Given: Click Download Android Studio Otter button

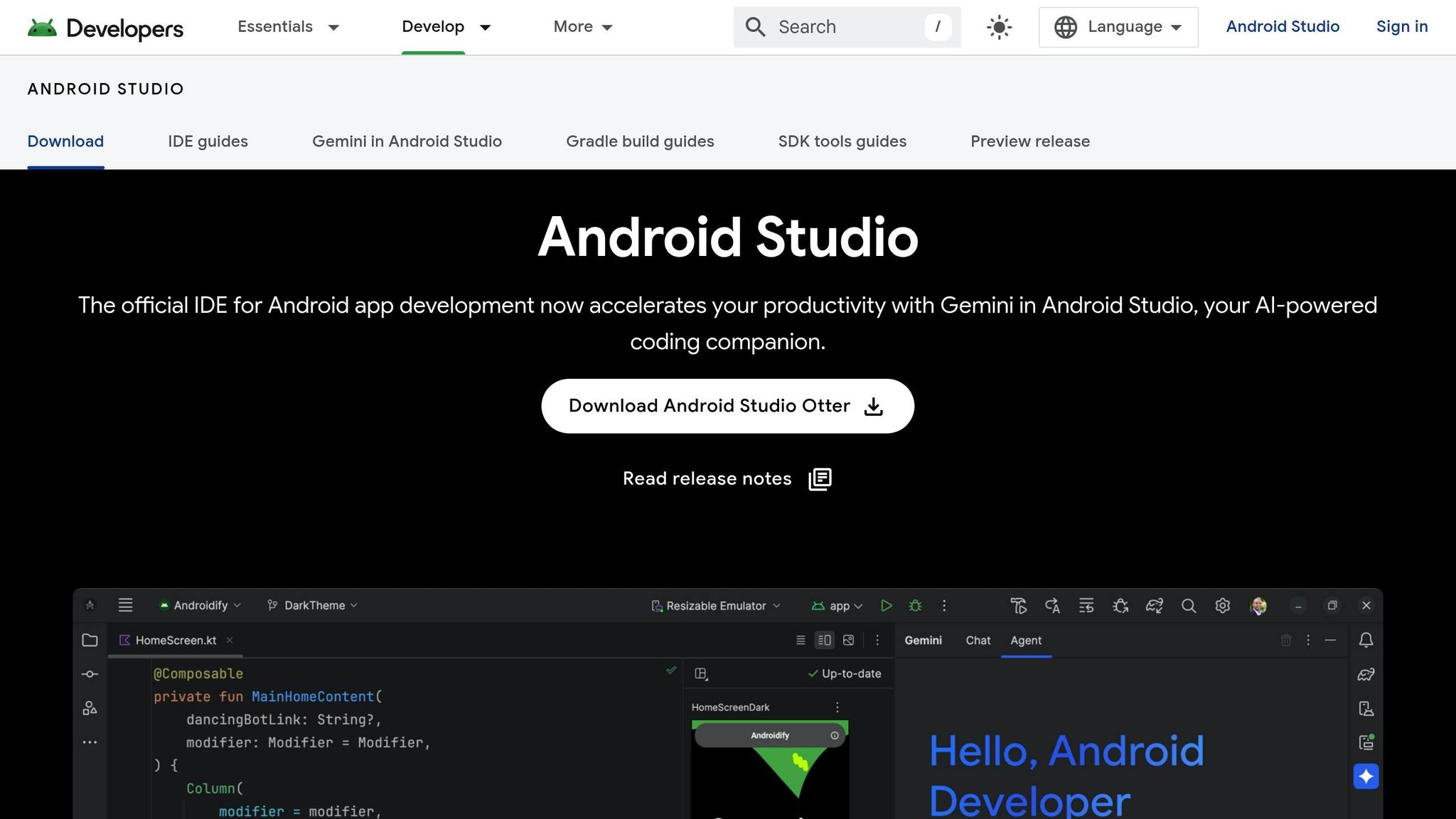Looking at the screenshot, I should point(727,406).
